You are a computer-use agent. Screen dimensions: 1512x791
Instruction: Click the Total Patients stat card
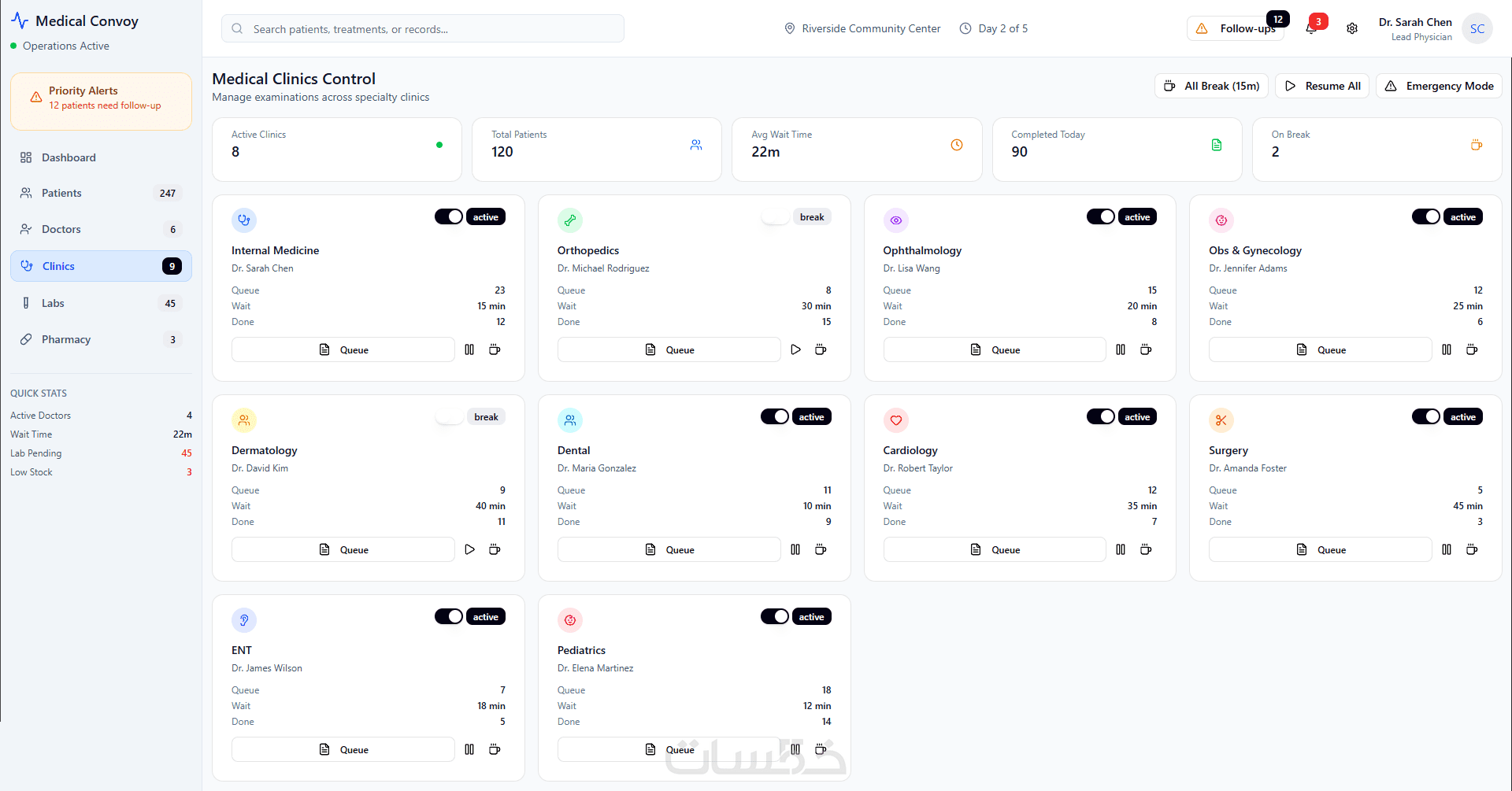[597, 150]
